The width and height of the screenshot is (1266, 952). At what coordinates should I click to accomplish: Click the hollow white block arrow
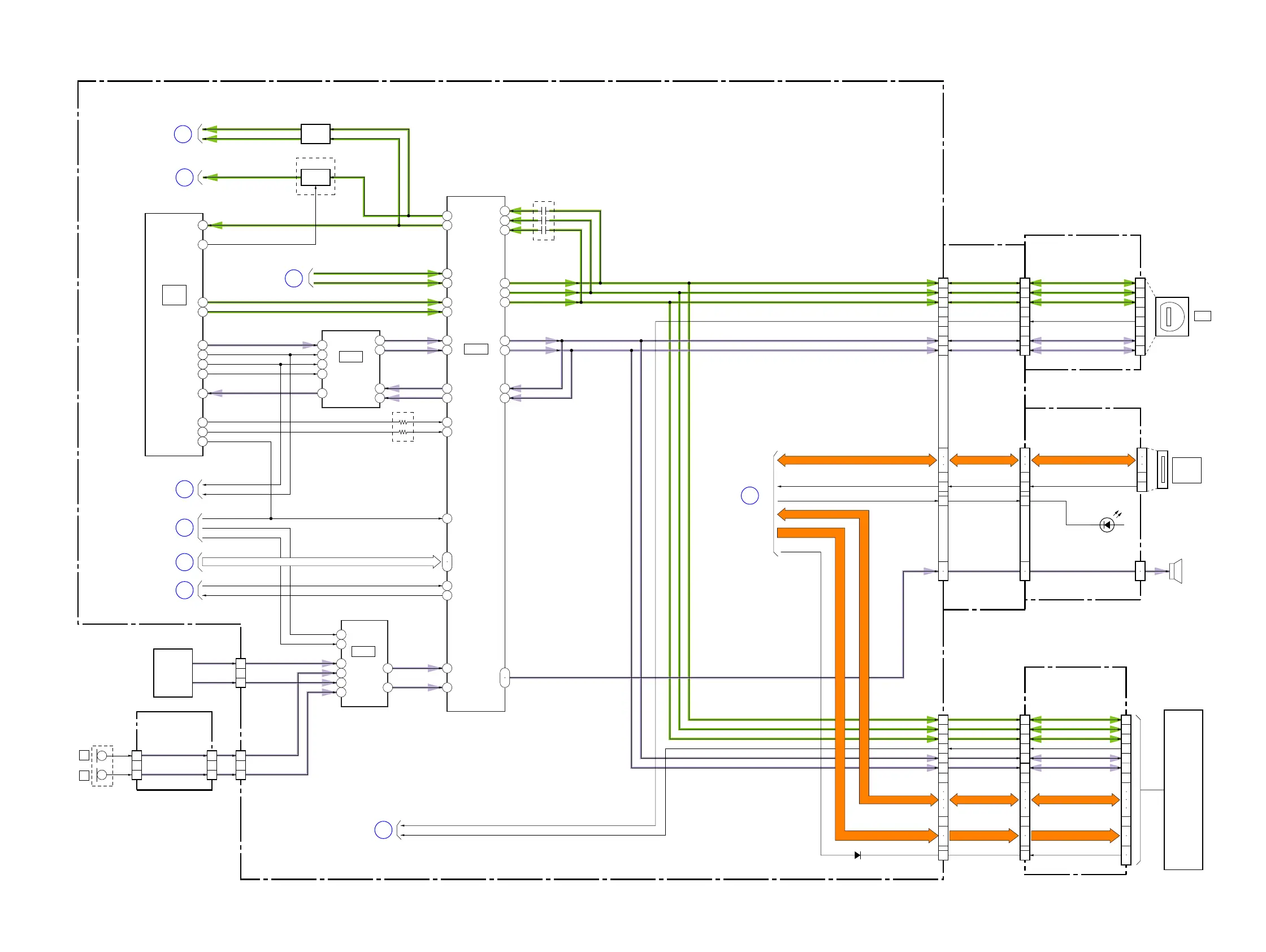322,561
